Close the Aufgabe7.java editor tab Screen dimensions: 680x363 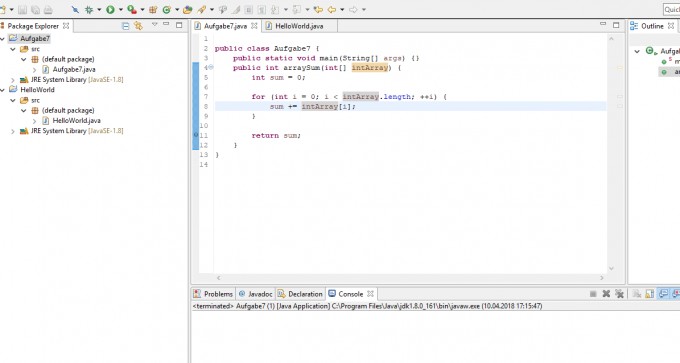click(254, 26)
